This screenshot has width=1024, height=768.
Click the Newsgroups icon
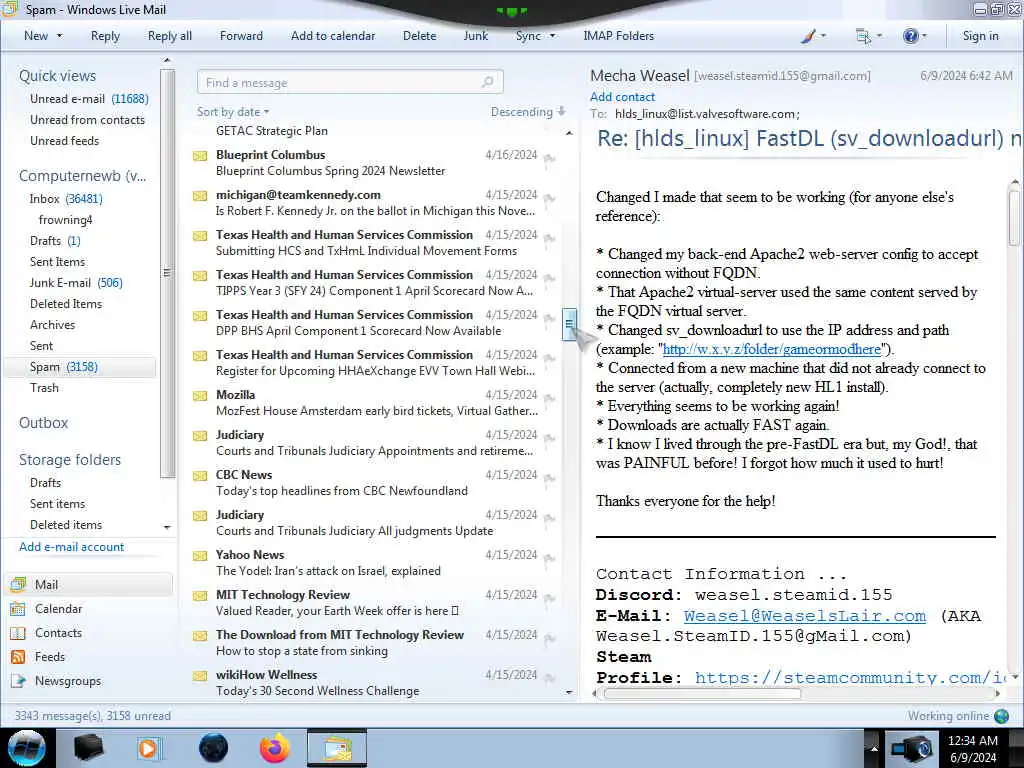click(18, 680)
